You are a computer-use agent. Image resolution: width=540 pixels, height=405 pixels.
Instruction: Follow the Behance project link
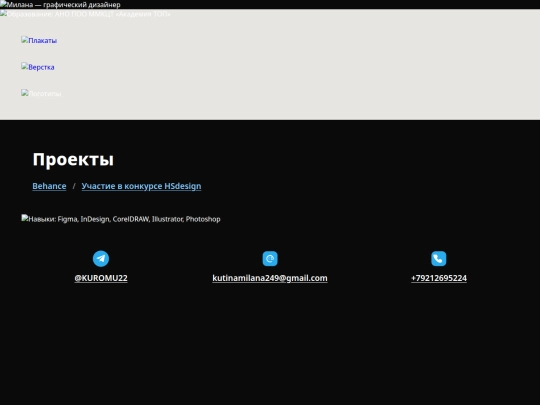49,186
